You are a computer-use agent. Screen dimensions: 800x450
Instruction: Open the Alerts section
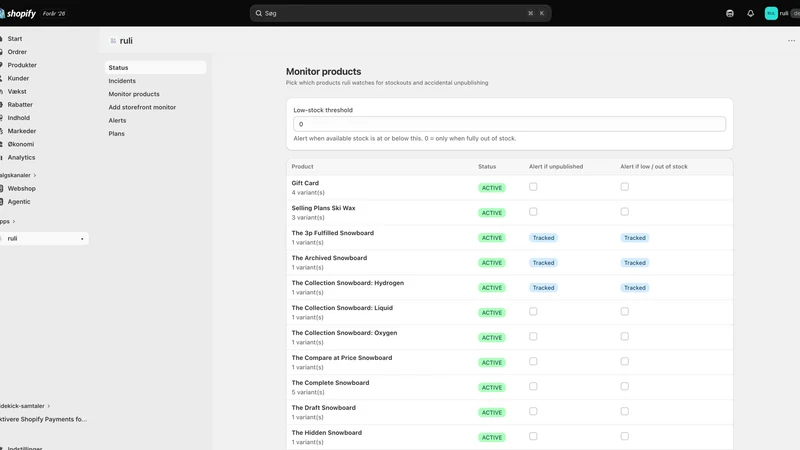pos(117,120)
